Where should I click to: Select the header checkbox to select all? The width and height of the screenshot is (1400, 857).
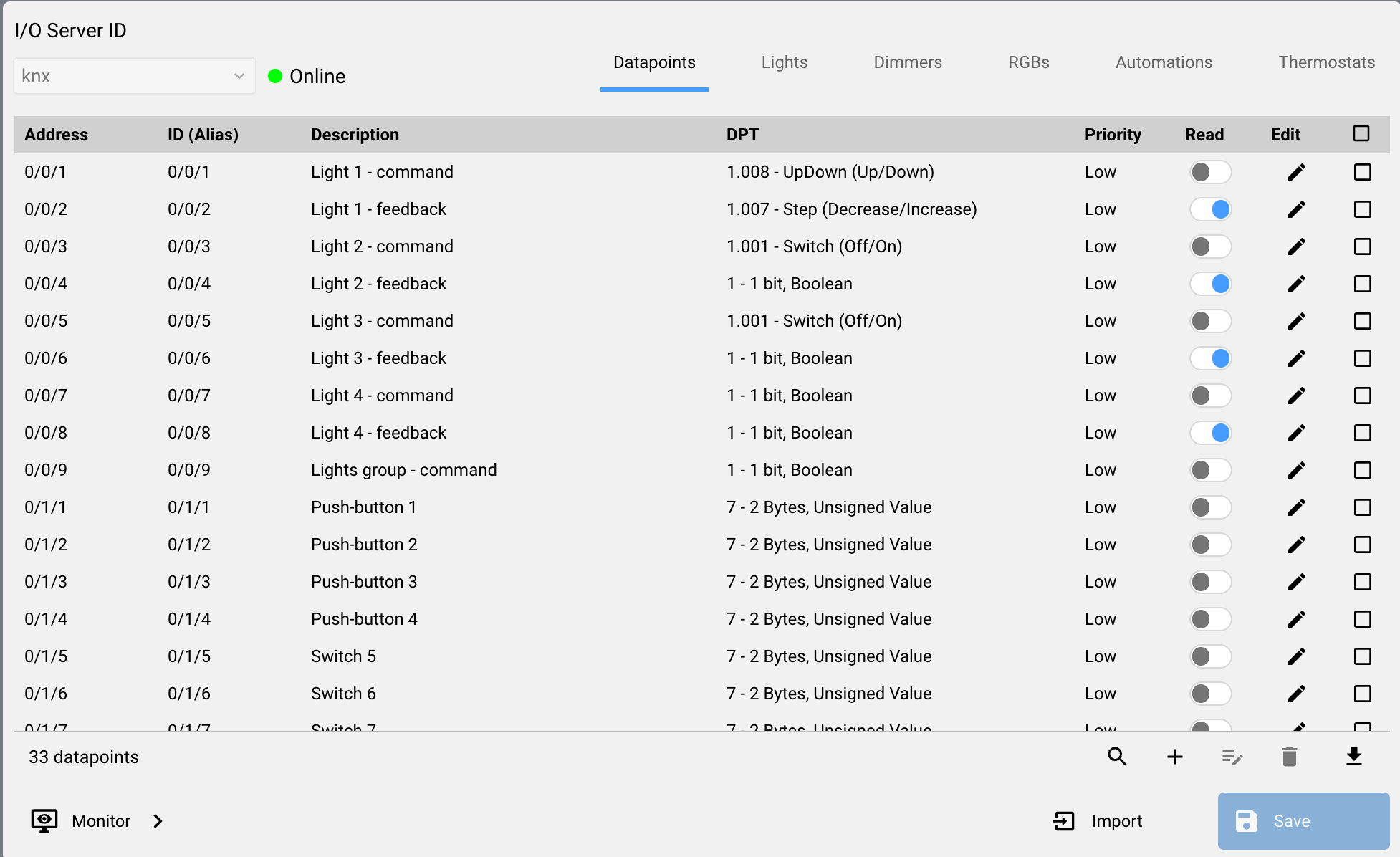[1361, 133]
